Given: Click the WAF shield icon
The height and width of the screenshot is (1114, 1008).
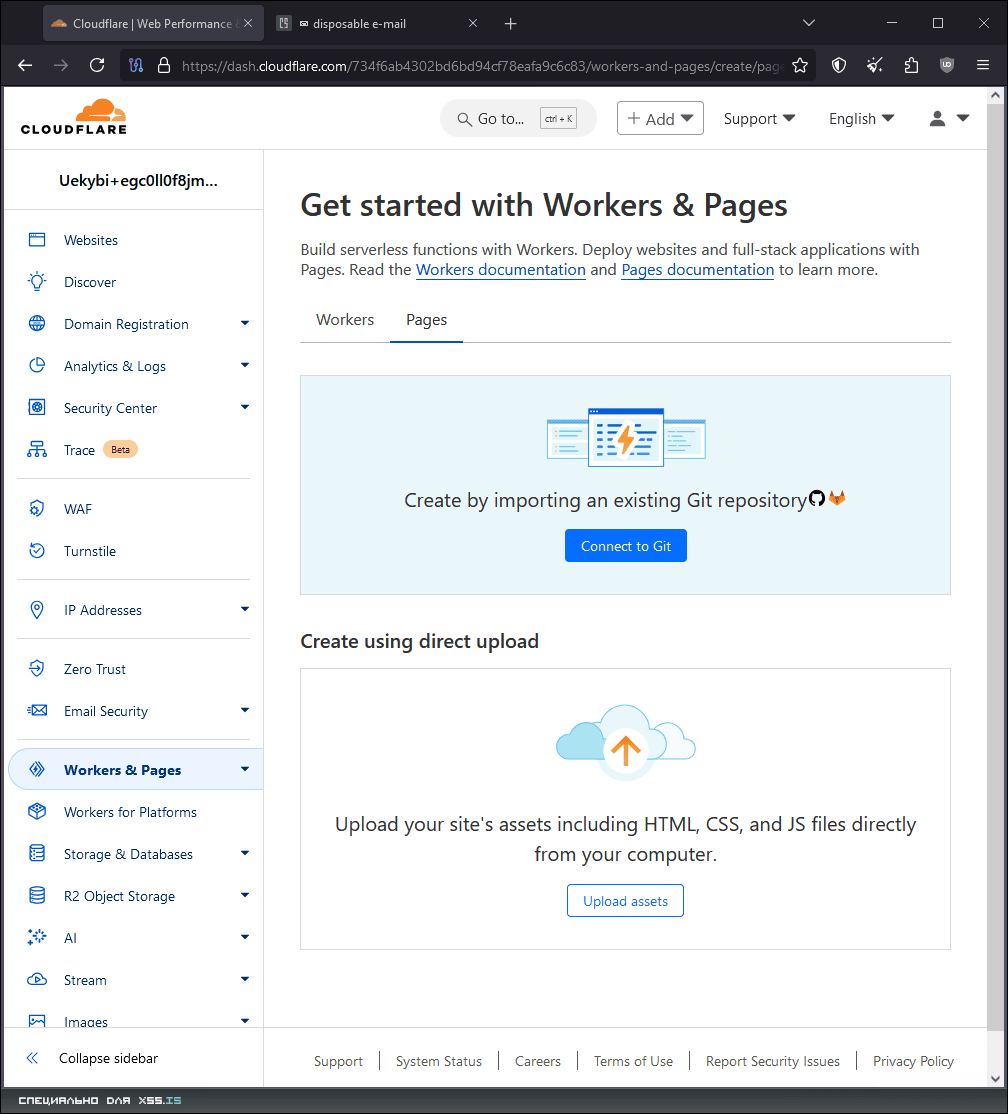Looking at the screenshot, I should pyautogui.click(x=37, y=509).
